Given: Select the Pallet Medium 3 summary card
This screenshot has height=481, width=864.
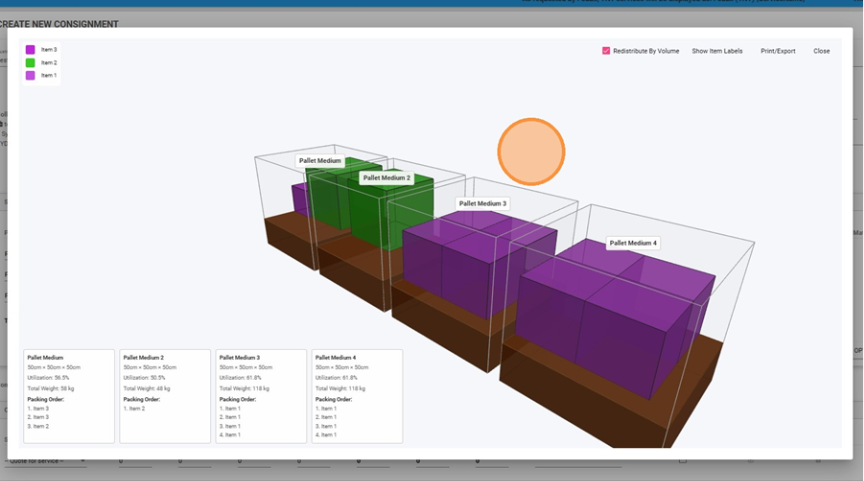Looking at the screenshot, I should click(261, 395).
